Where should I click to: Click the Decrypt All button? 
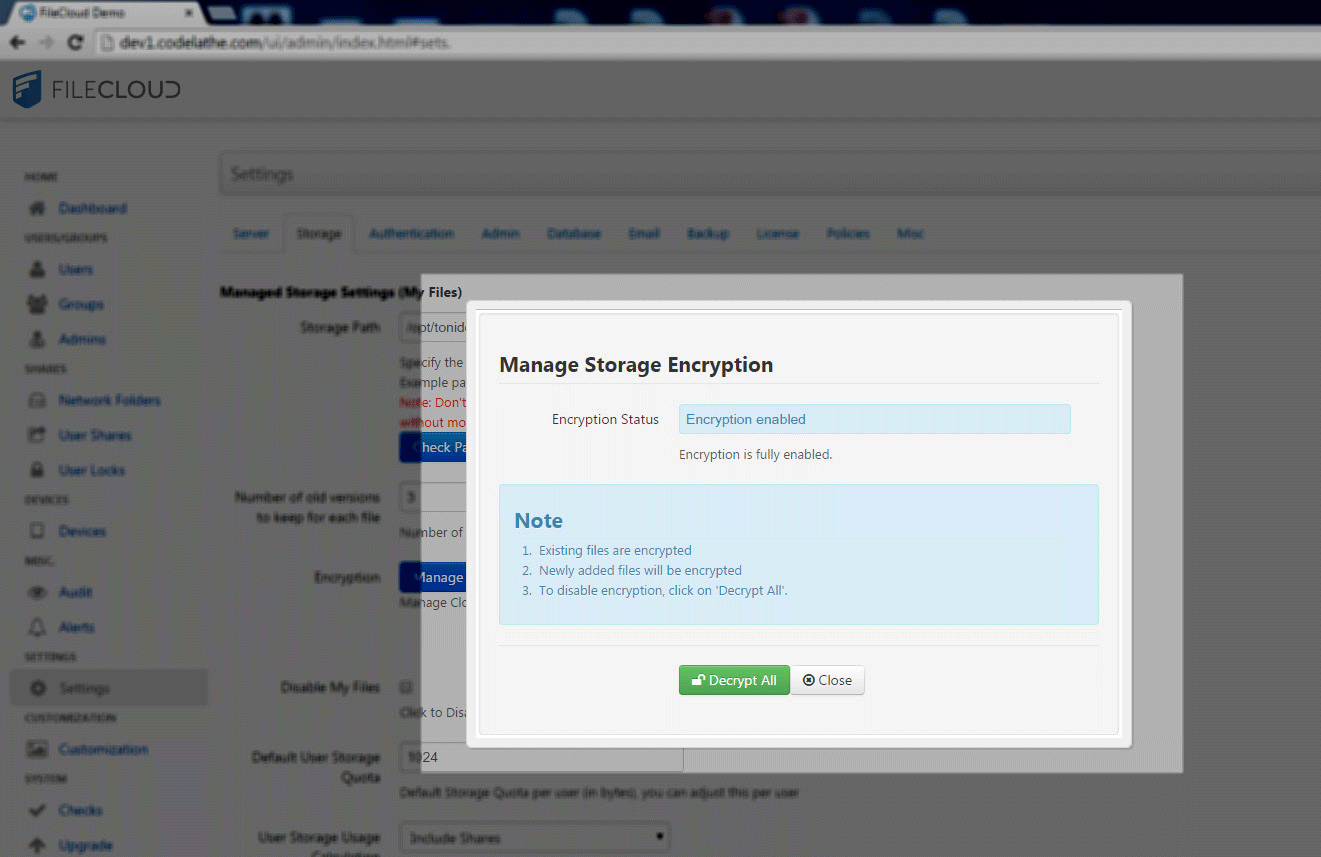[x=734, y=680]
